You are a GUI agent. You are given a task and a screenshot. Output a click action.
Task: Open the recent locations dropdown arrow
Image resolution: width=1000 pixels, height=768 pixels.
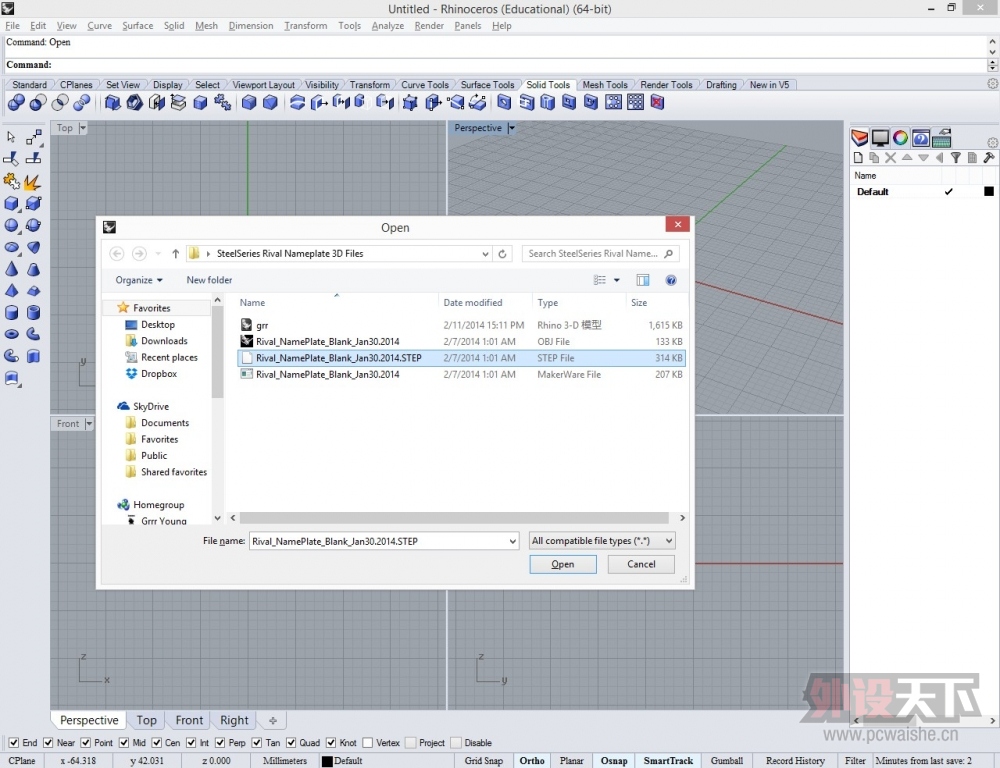(158, 254)
